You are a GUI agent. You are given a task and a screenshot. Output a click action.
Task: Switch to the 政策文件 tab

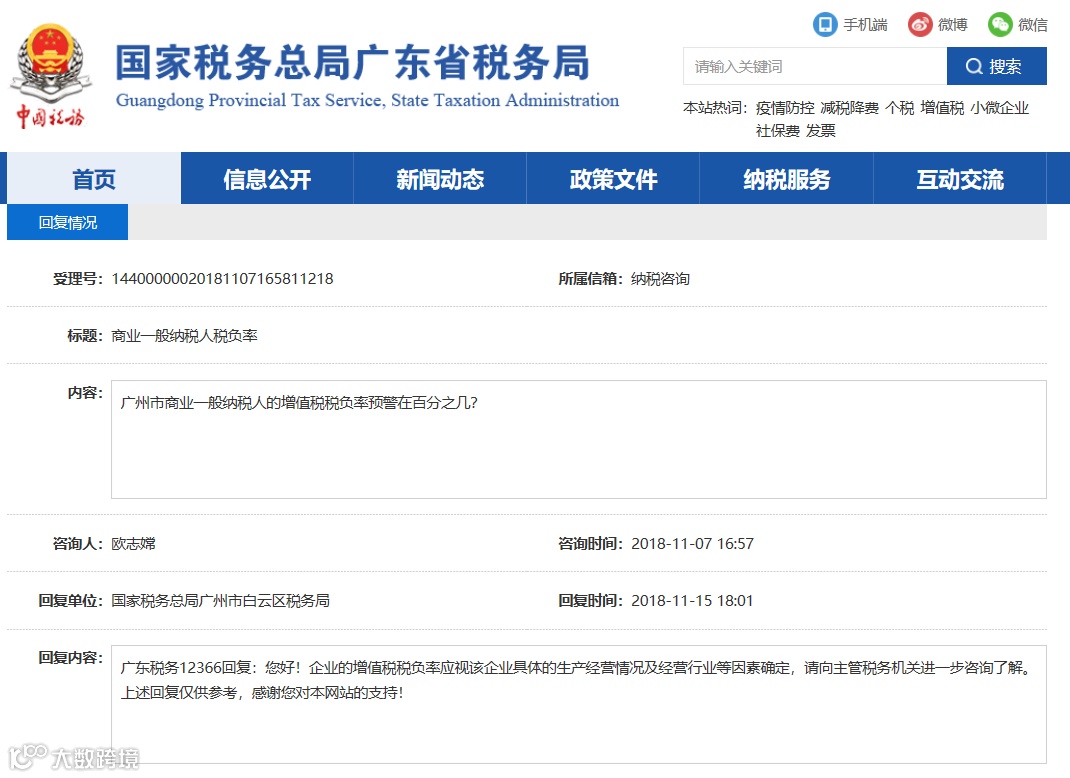[613, 178]
